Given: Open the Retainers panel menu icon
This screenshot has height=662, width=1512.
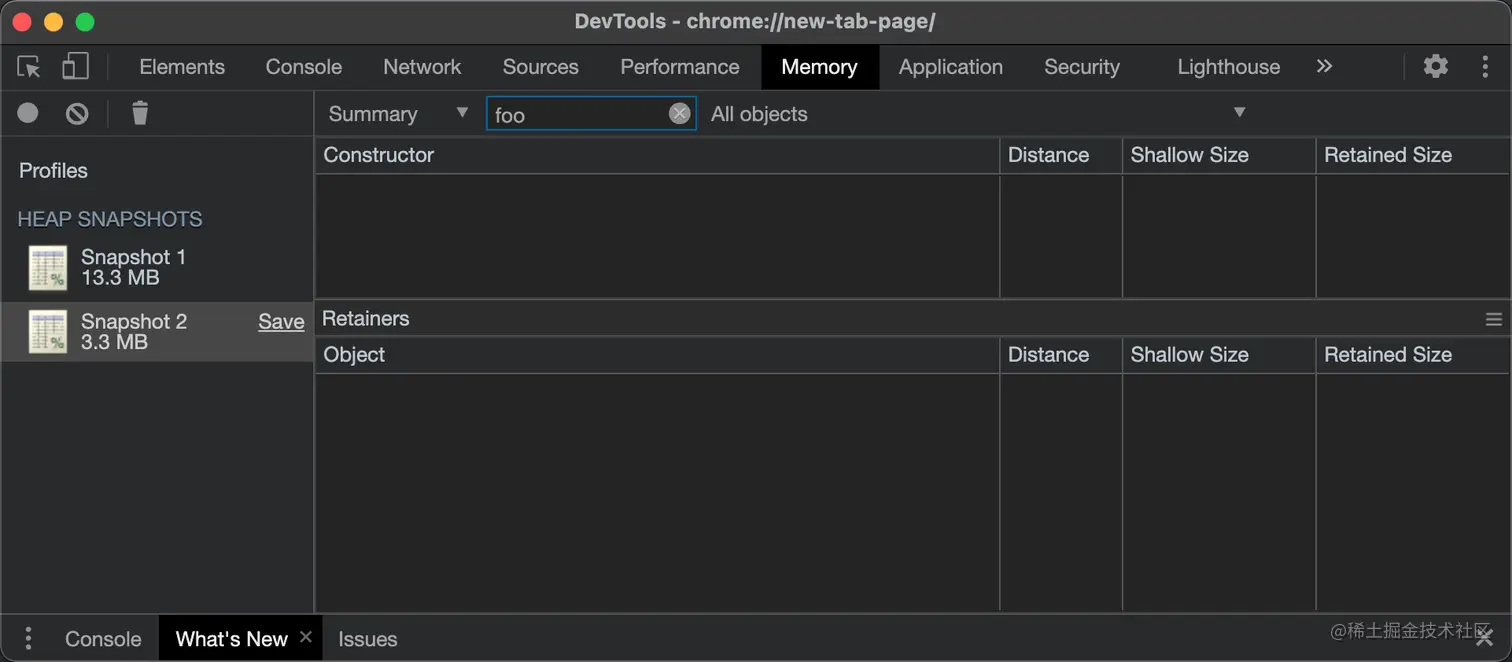Looking at the screenshot, I should 1493,319.
